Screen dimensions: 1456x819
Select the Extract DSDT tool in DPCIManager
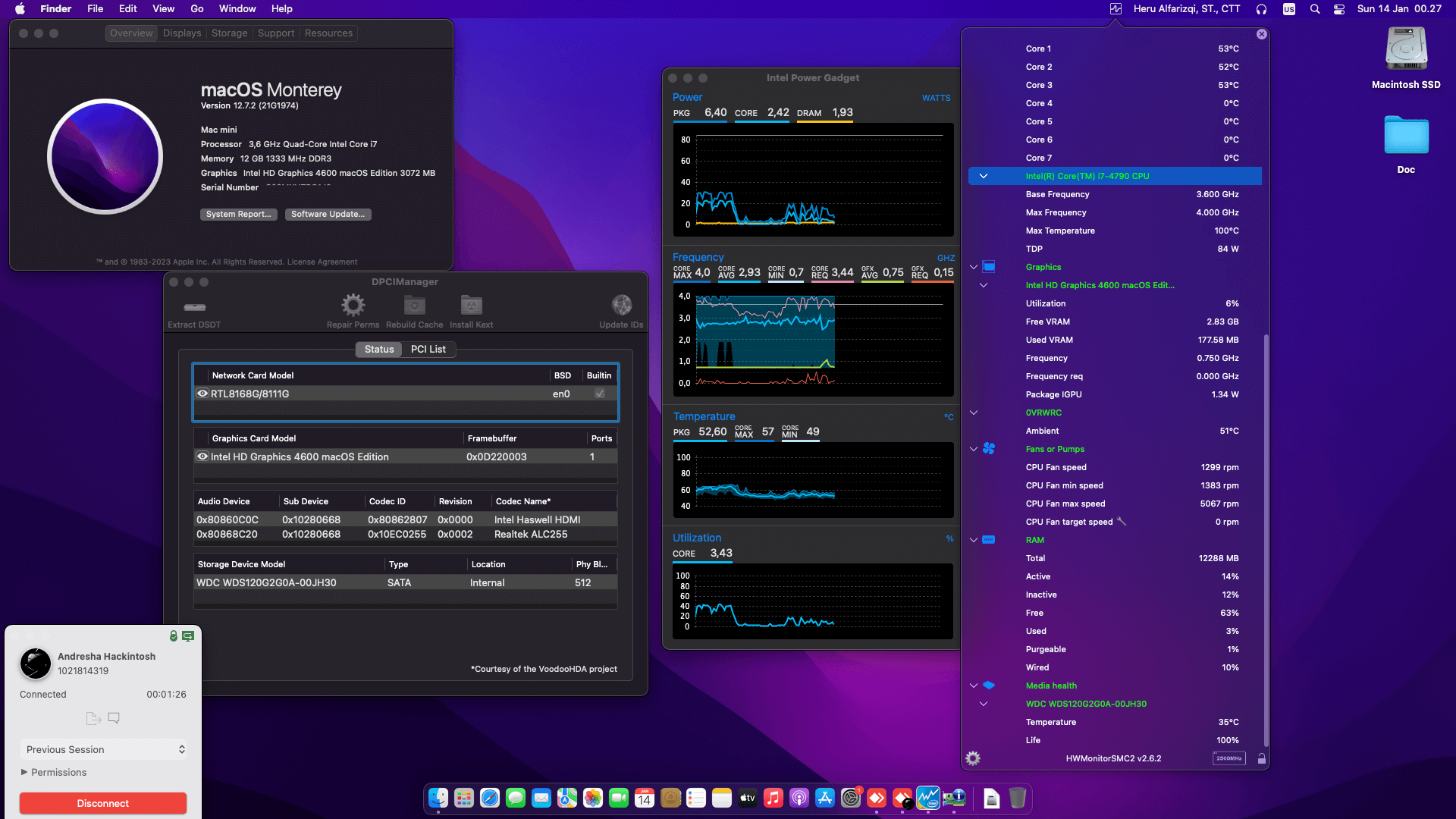coord(194,308)
